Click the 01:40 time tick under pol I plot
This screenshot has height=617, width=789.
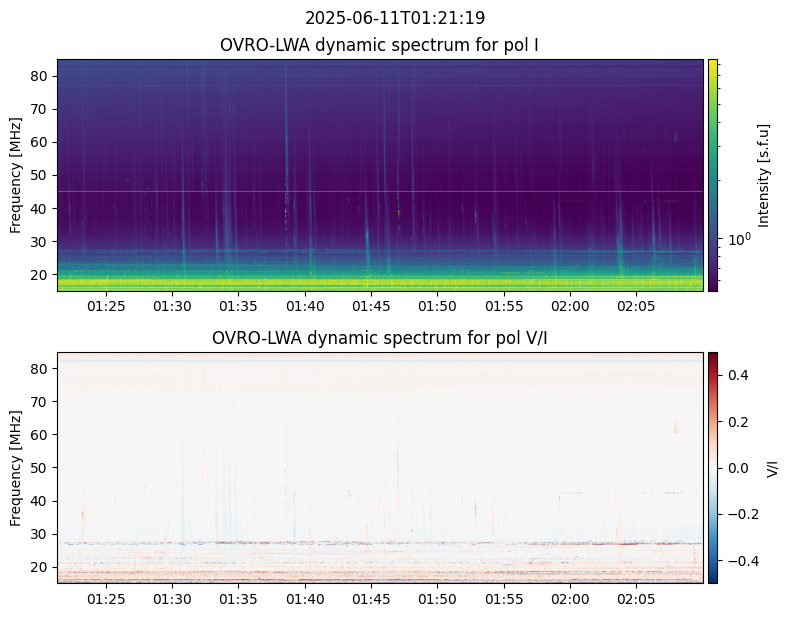[x=305, y=305]
